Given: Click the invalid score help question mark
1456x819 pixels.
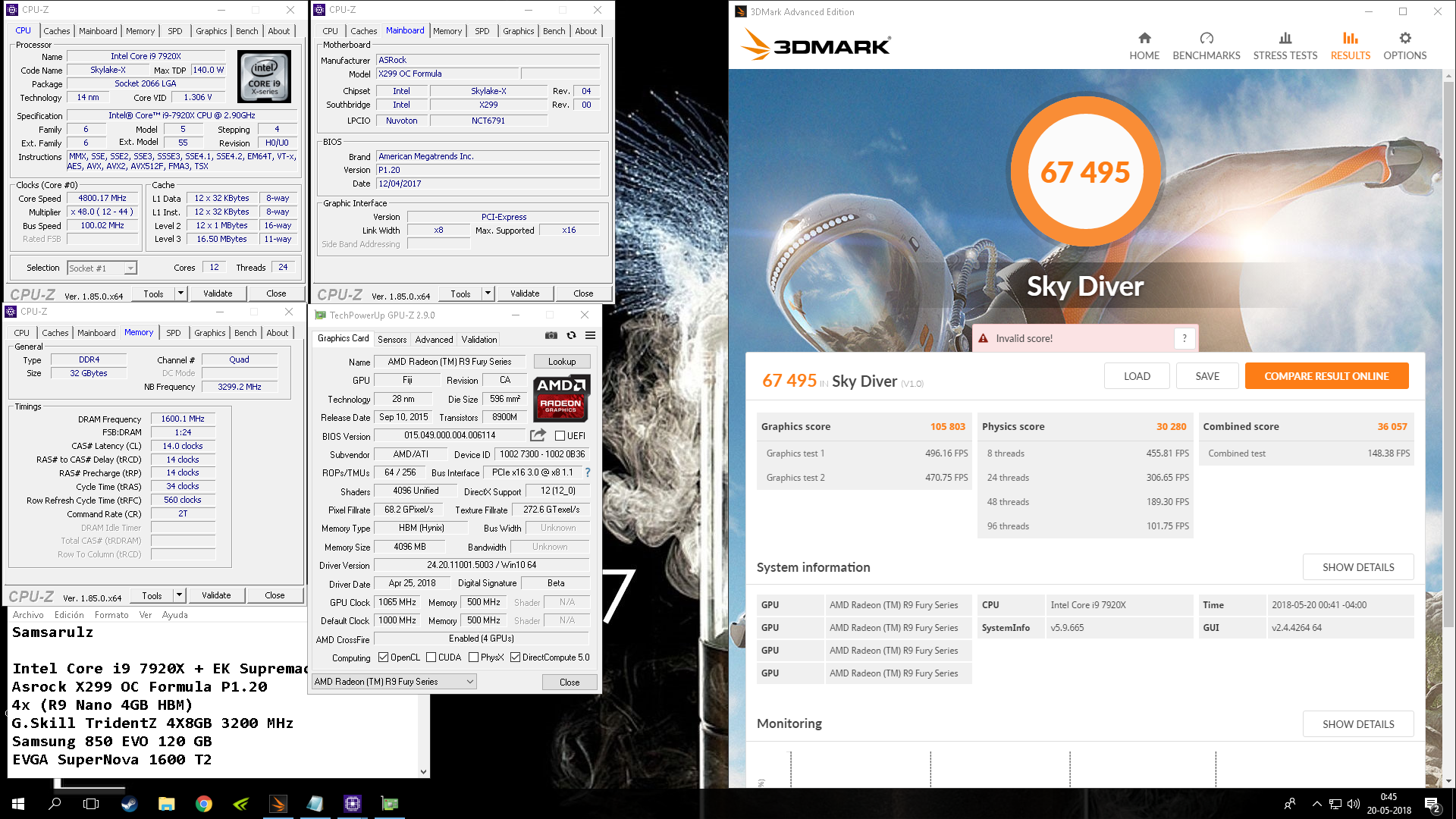Looking at the screenshot, I should (x=1185, y=338).
